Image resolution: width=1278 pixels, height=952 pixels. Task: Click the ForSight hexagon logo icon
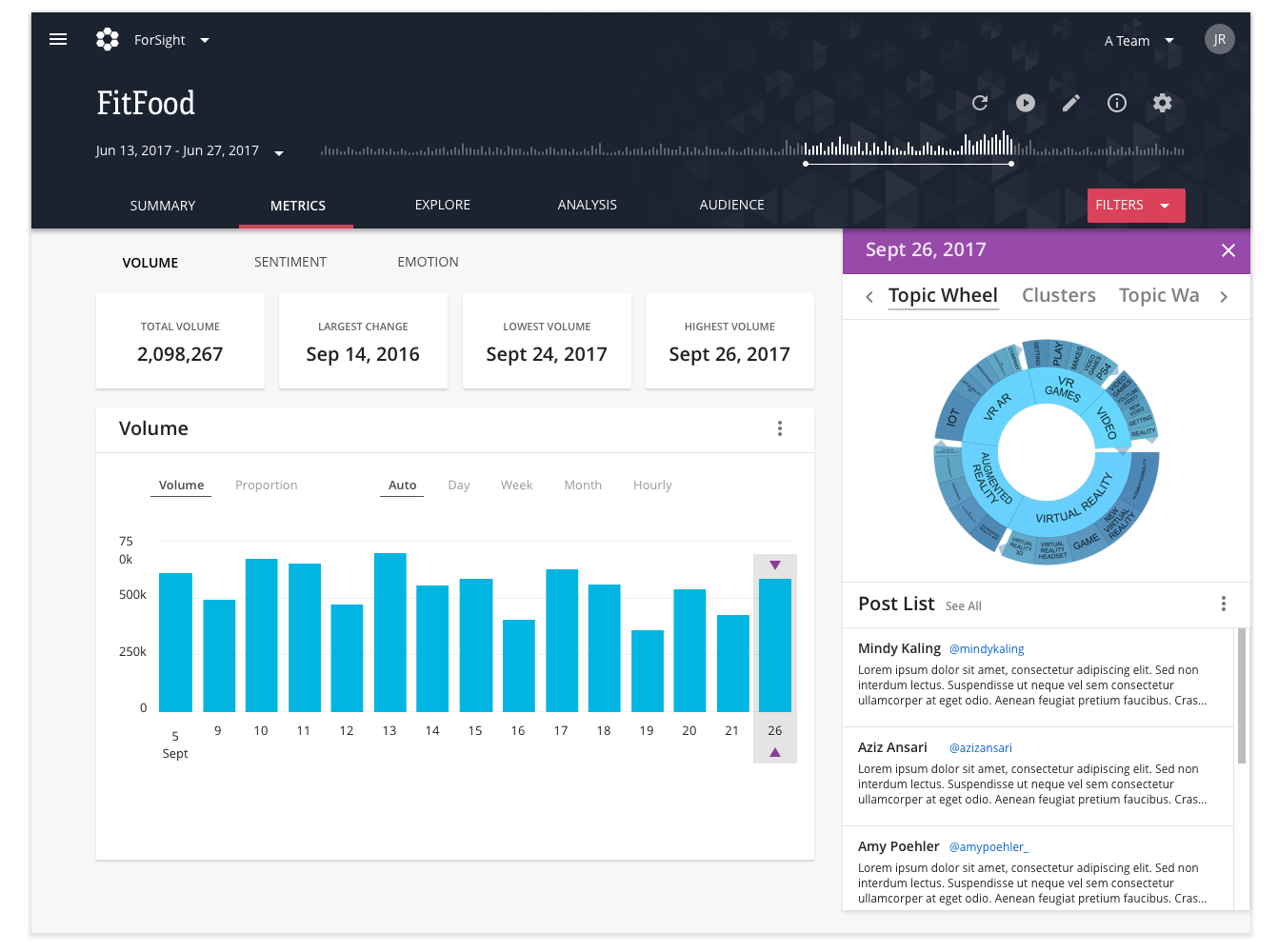(108, 39)
